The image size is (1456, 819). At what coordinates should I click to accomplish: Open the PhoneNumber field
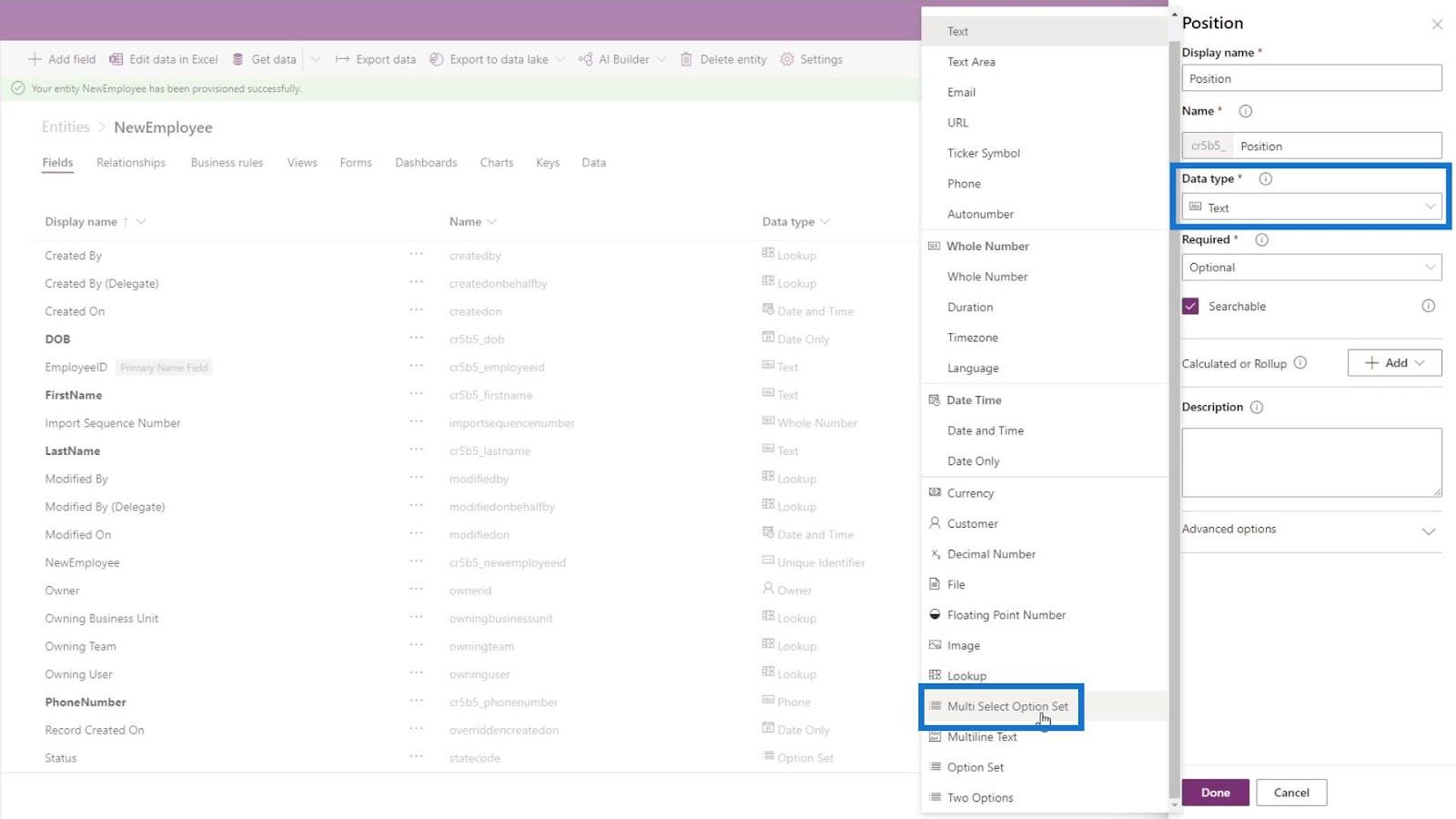coord(86,703)
